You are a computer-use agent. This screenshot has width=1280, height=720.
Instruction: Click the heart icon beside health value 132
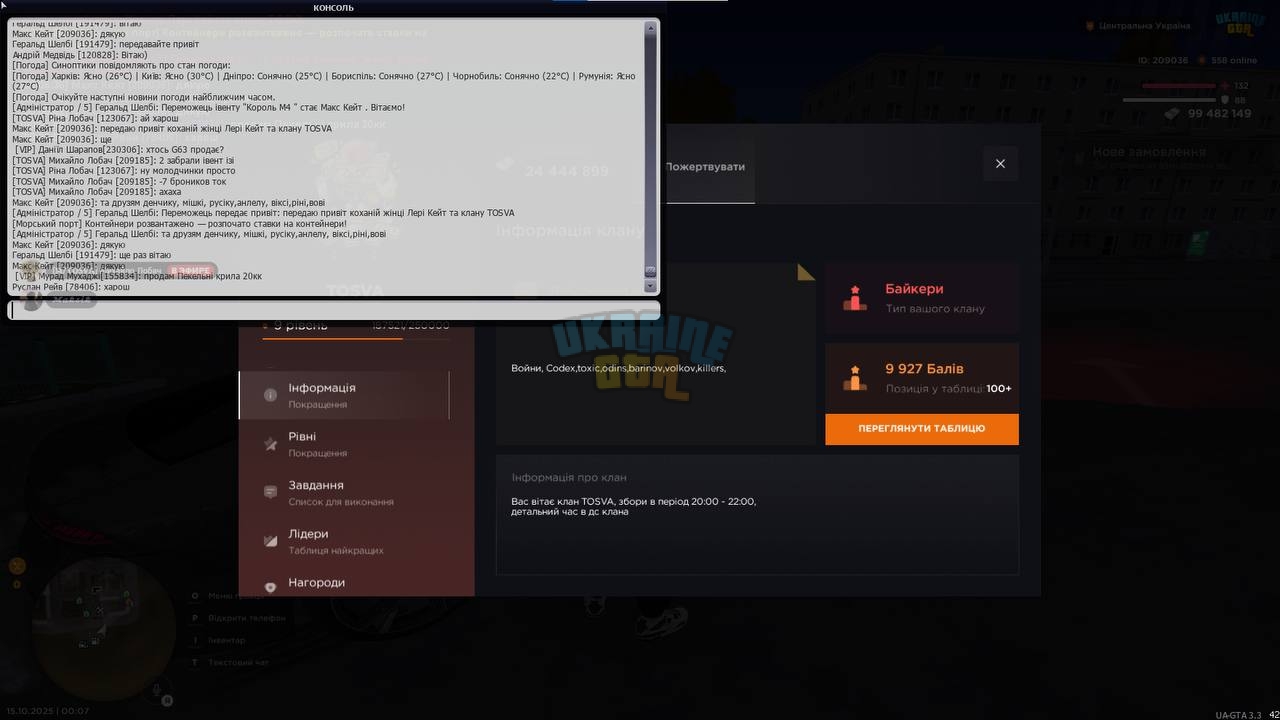point(1226,86)
